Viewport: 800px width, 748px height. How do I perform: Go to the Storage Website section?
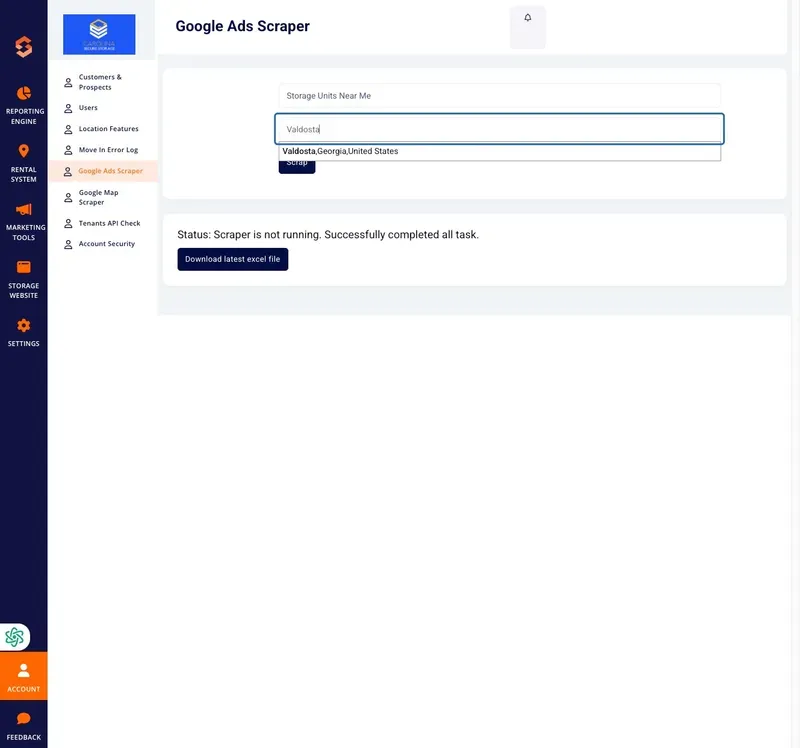[x=23, y=280]
